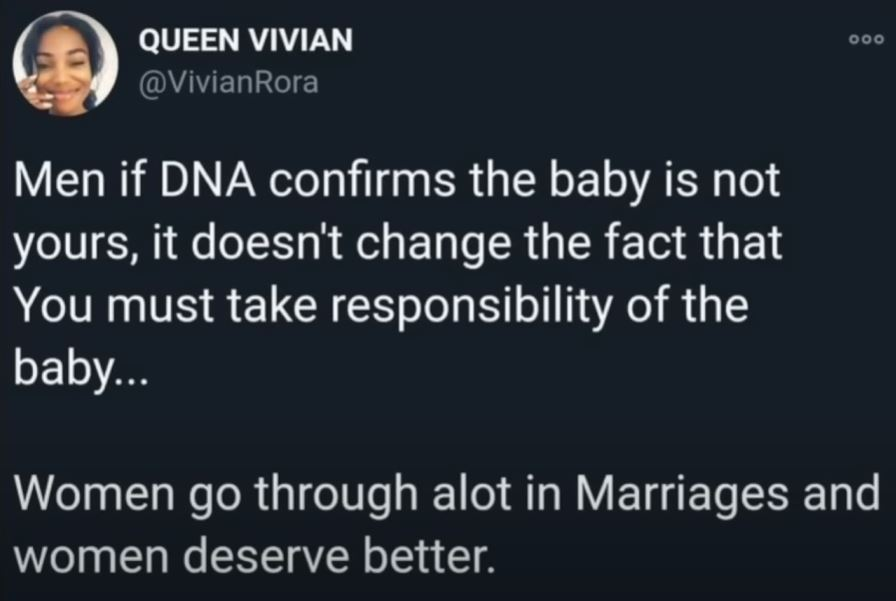Viewport: 896px width, 601px height.
Task: Open the @VivianRora handle link
Action: (x=228, y=82)
